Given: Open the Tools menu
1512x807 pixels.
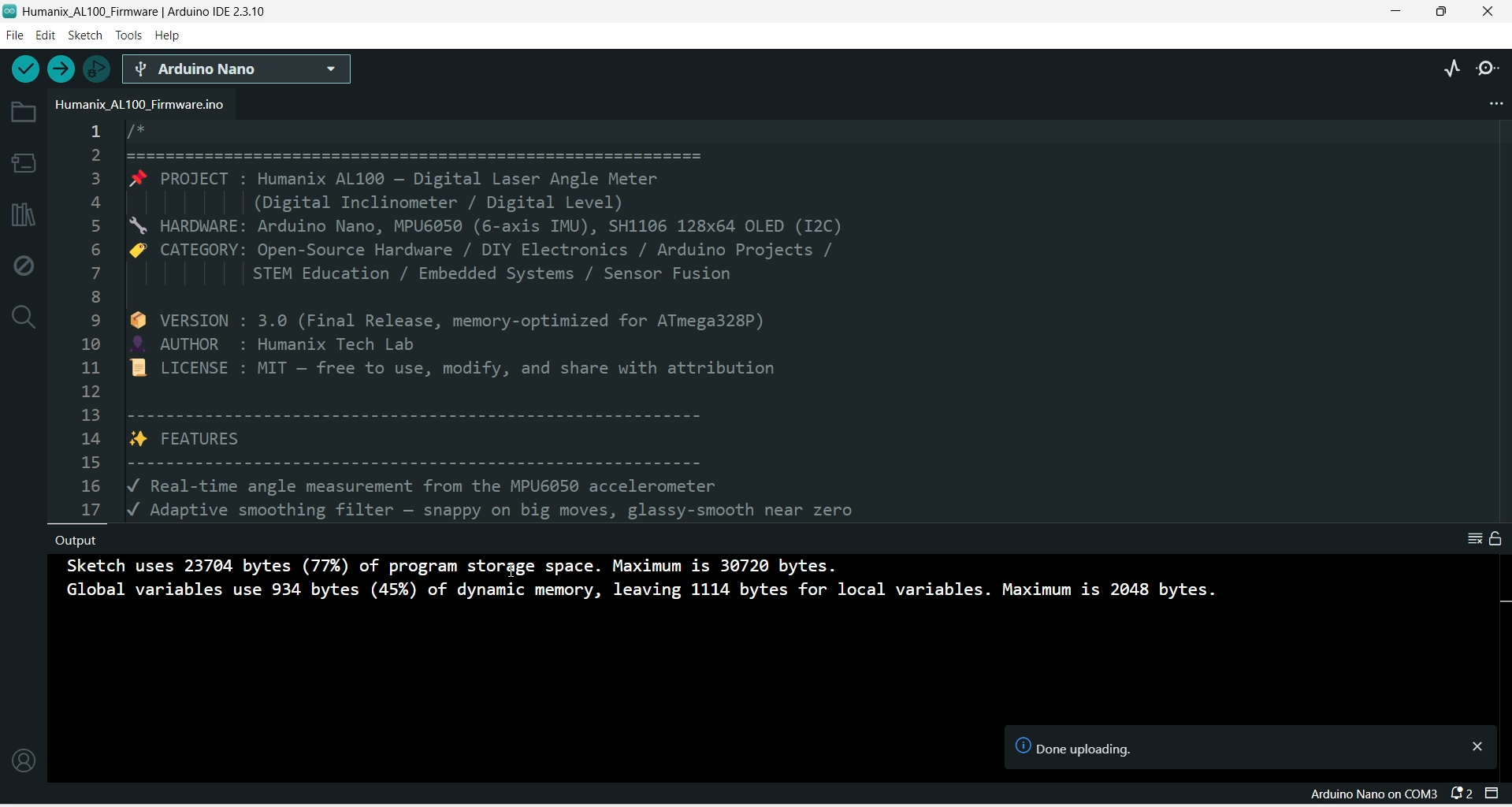Looking at the screenshot, I should tap(129, 35).
